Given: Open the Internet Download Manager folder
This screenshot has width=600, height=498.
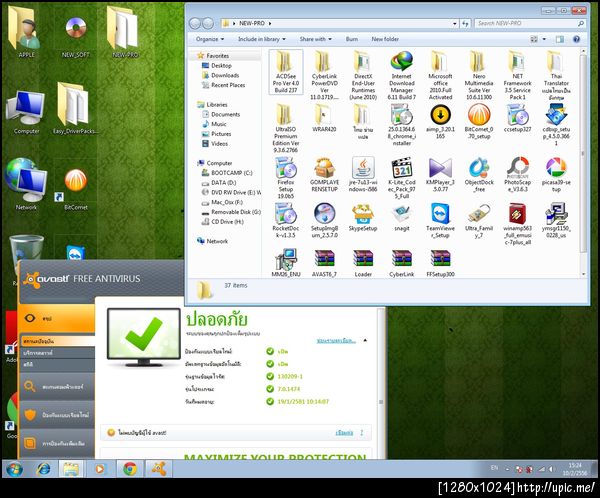Looking at the screenshot, I should point(402,75).
